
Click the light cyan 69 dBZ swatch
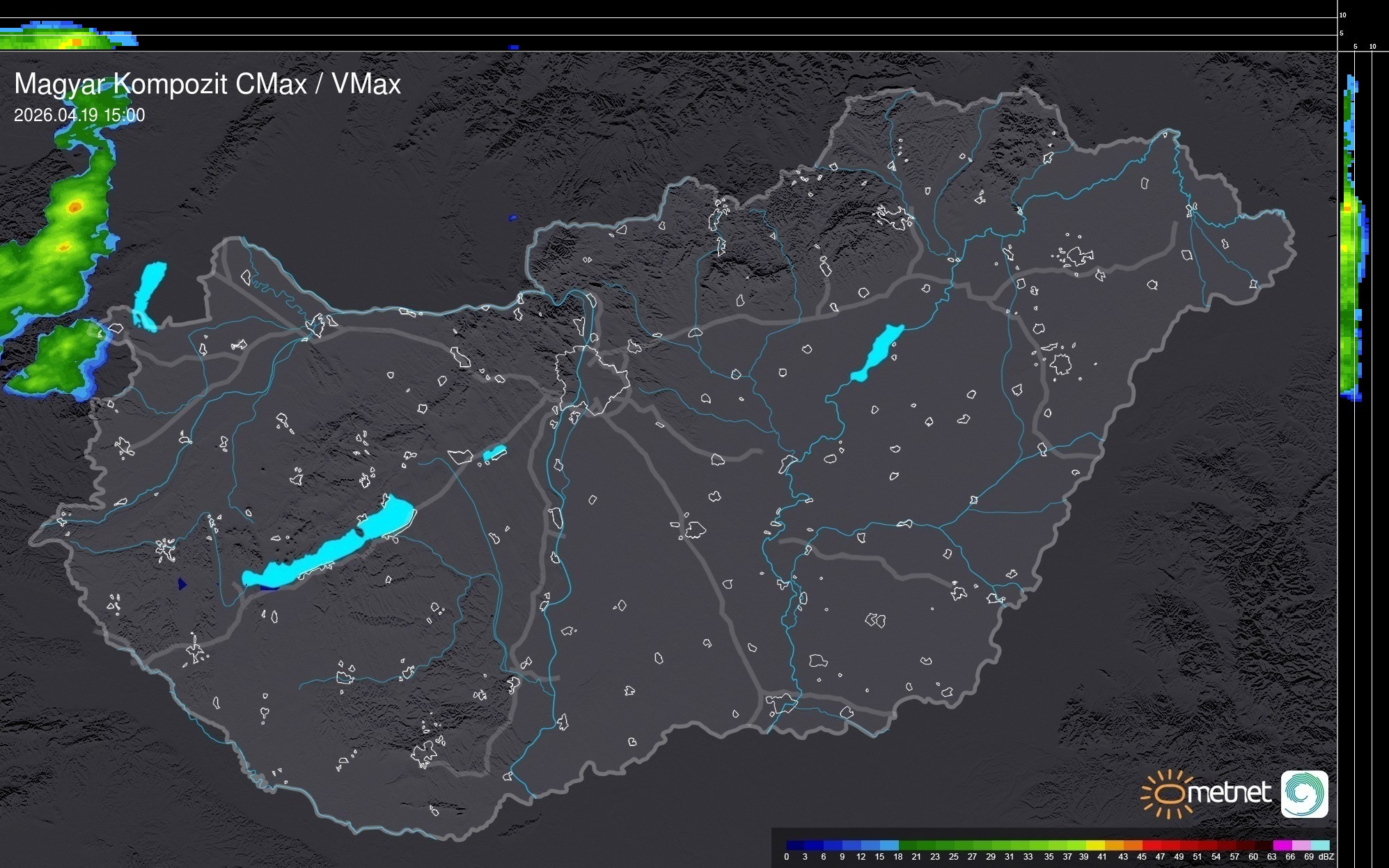pos(1319,845)
